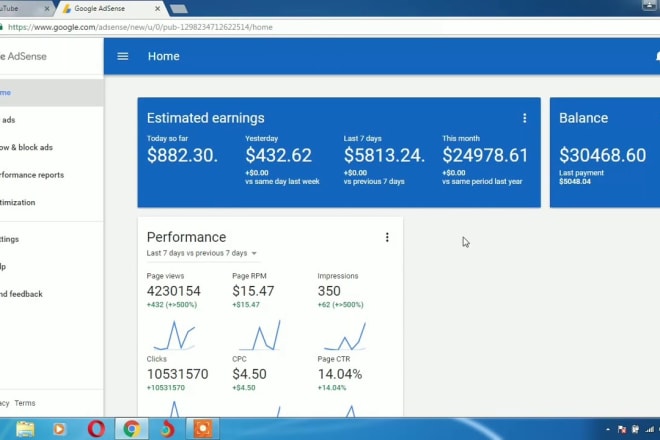Open Allow & block ads sidebar item
The image size is (660, 440).
(51, 147)
